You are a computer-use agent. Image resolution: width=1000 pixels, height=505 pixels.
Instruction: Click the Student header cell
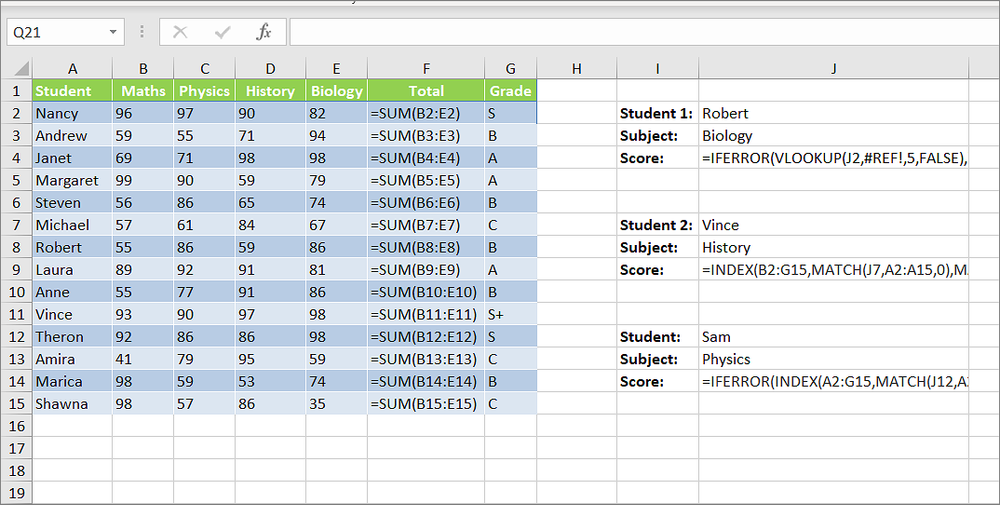coord(72,91)
